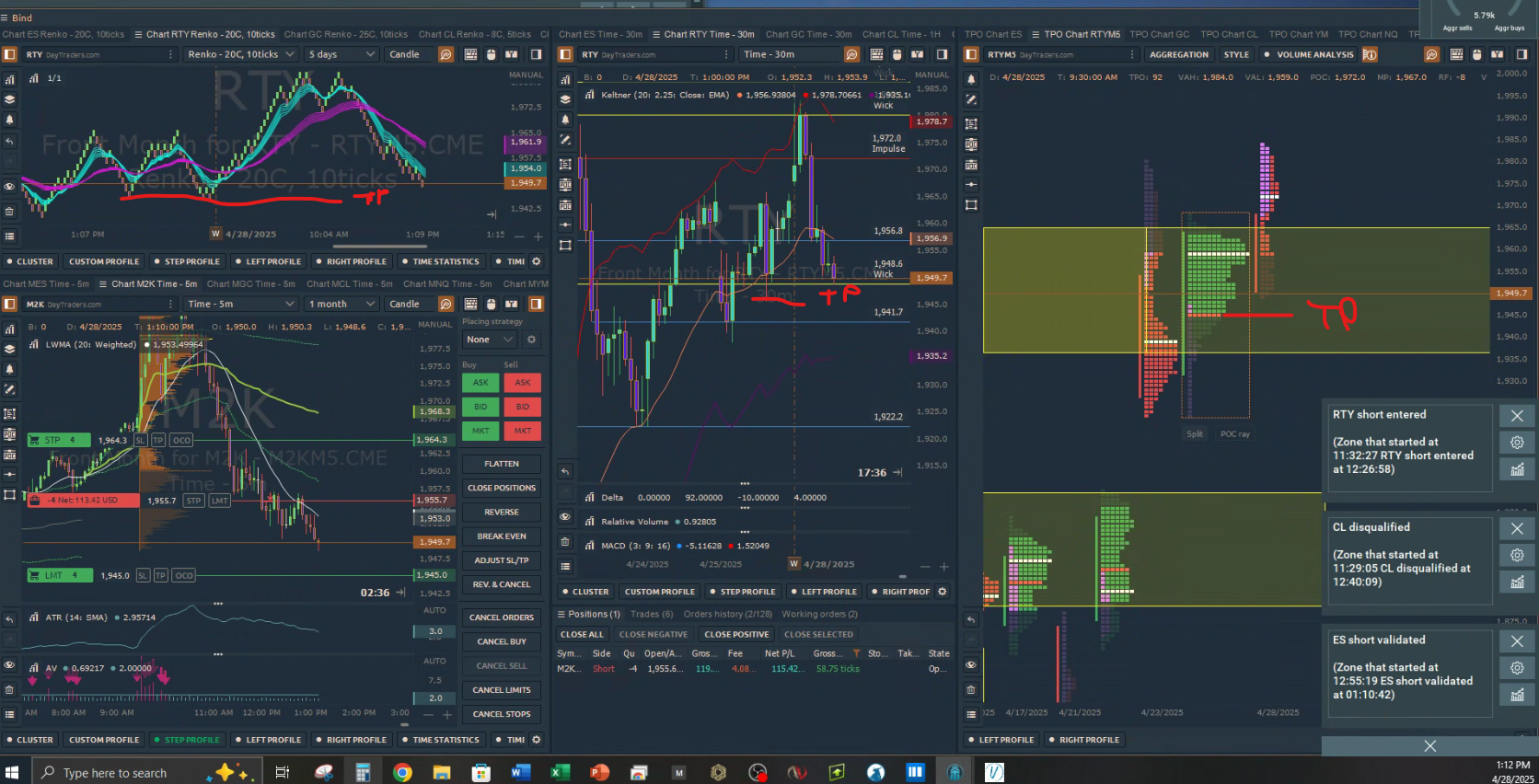Click chart icon on ES short validated alert
The height and width of the screenshot is (784, 1539).
click(x=1517, y=695)
